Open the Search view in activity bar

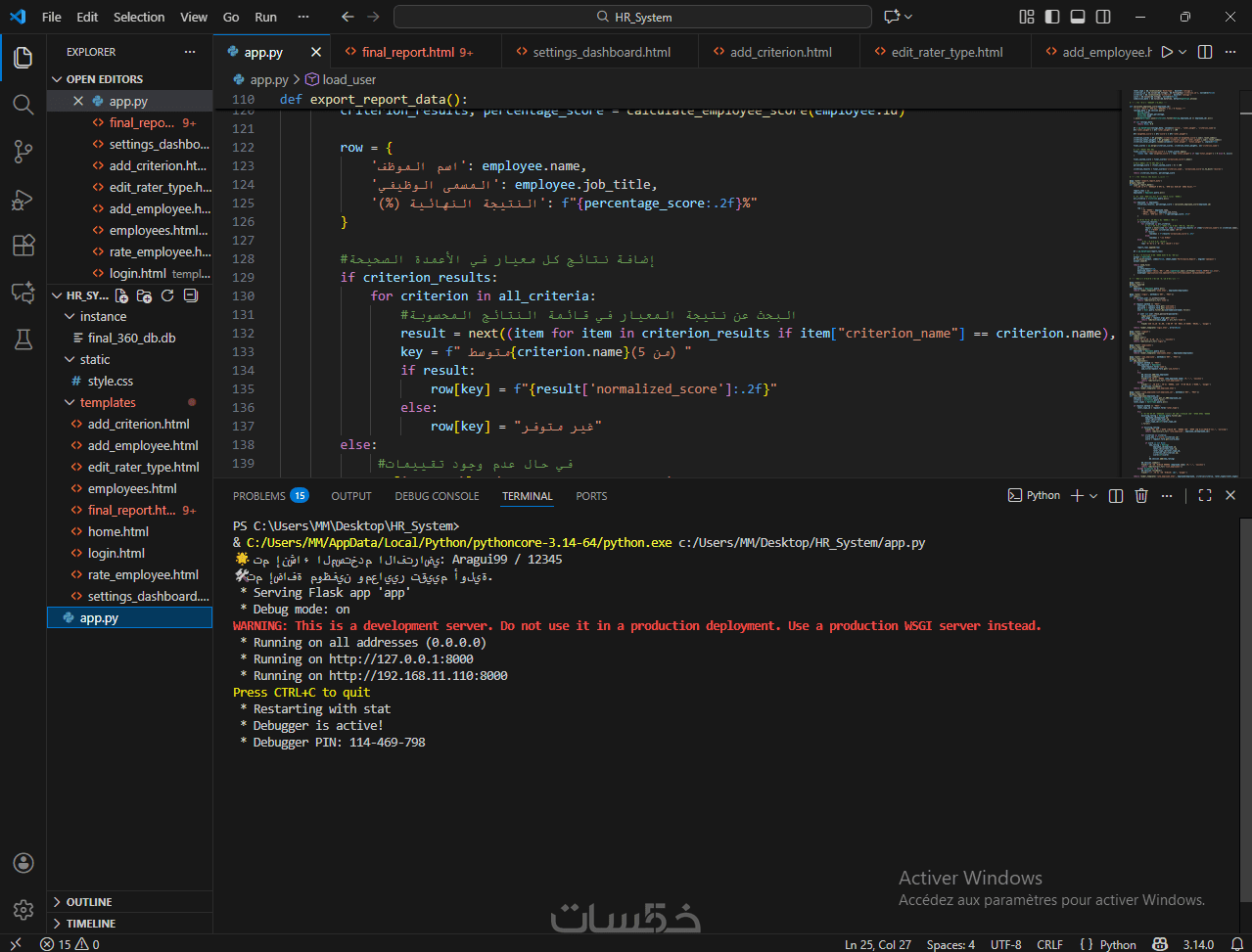23,104
